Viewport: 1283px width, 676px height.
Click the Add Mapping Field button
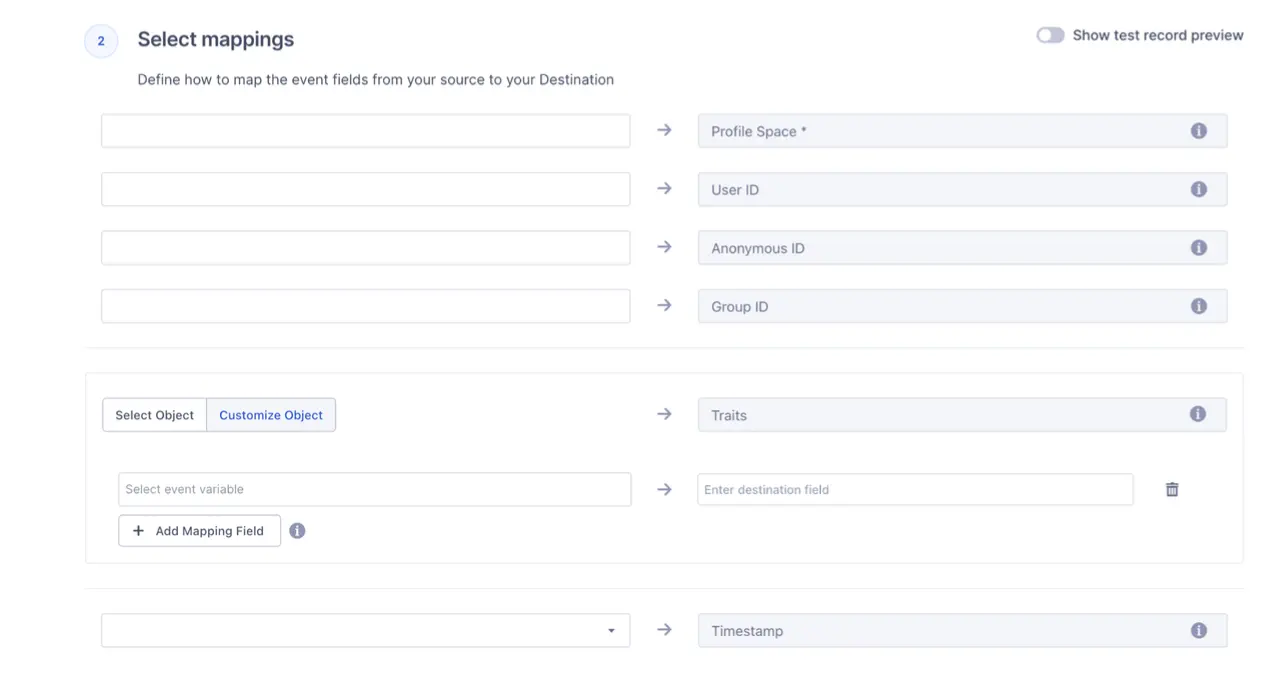[199, 531]
